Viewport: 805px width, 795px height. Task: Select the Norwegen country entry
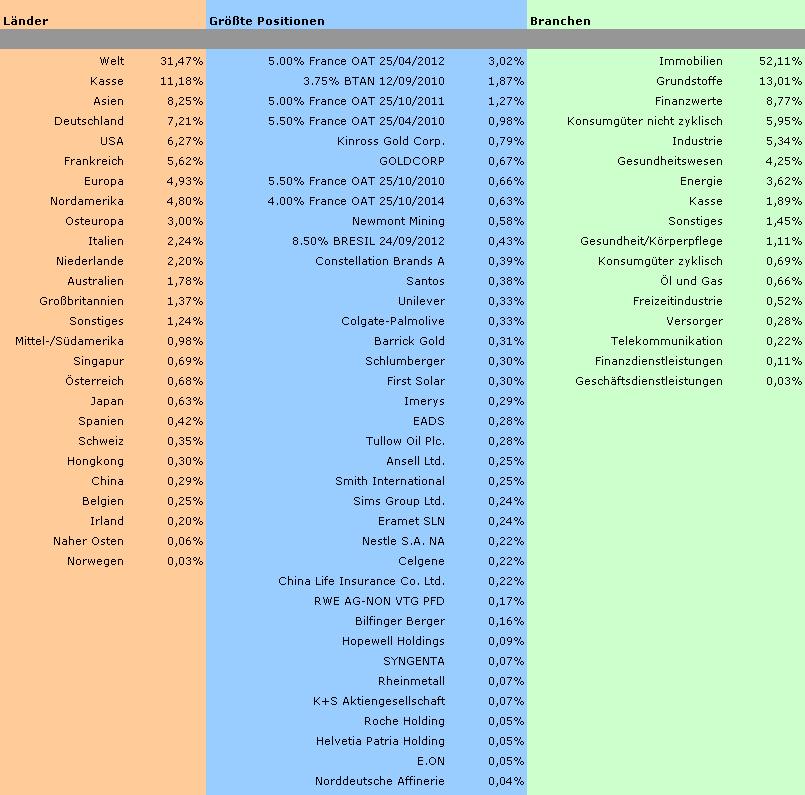[96, 561]
